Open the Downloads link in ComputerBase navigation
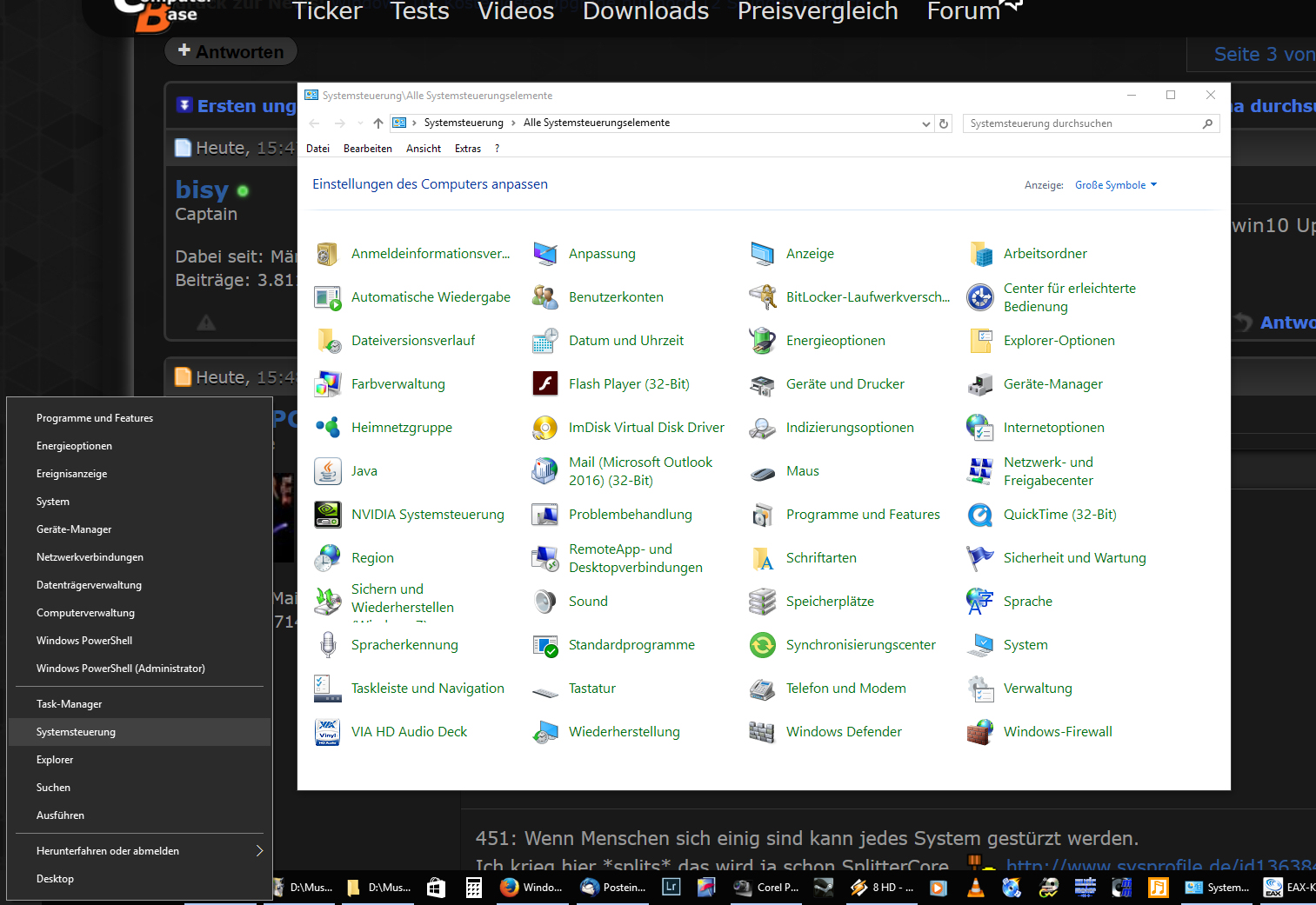Viewport: 1316px width, 905px height. (x=645, y=11)
